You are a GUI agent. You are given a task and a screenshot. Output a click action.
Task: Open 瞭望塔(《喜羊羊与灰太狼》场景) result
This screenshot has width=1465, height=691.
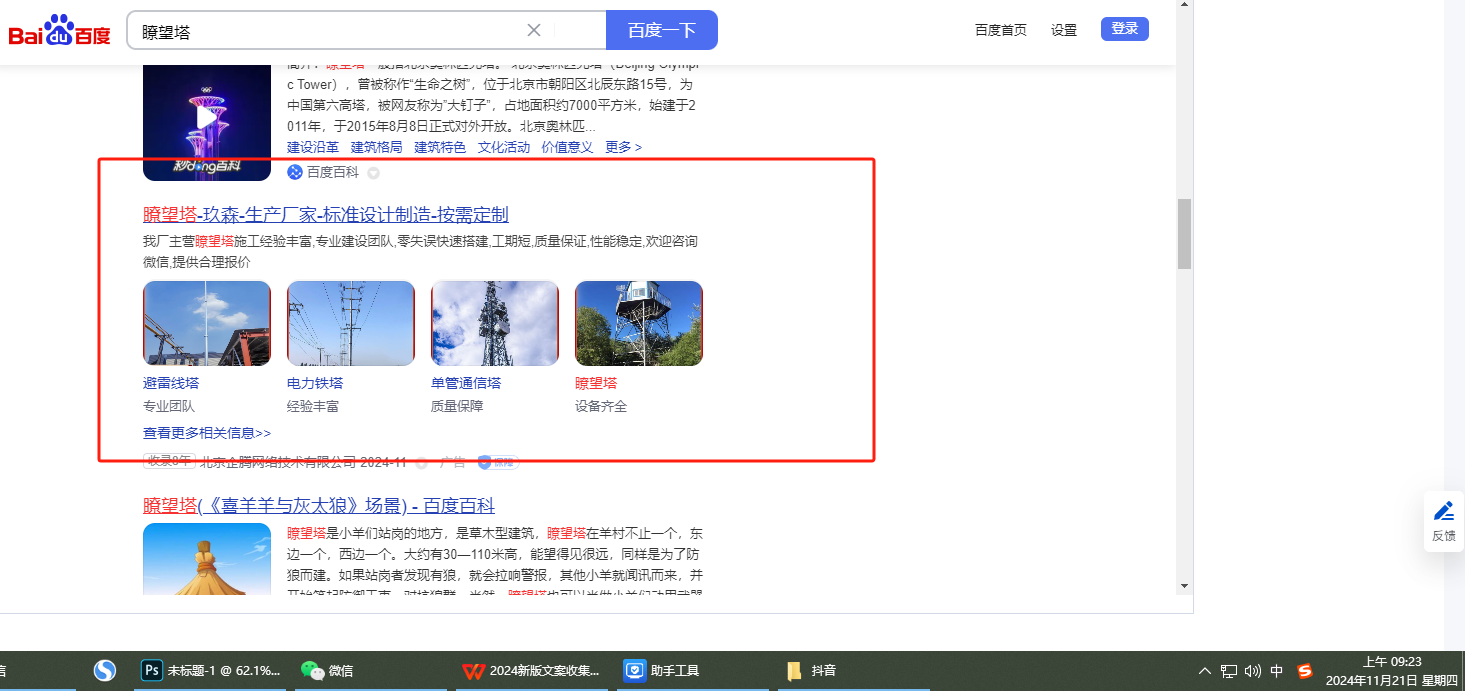(319, 505)
